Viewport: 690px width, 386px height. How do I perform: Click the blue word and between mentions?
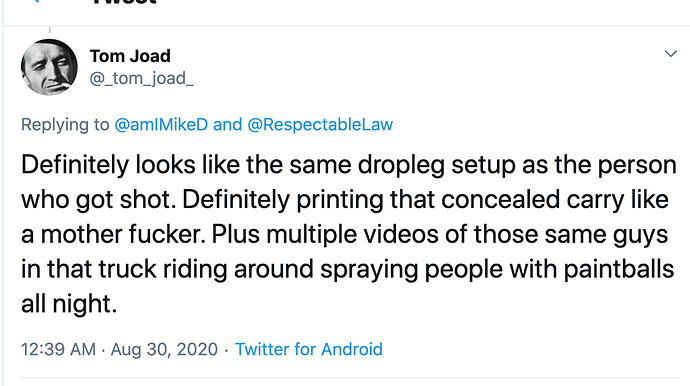pos(228,125)
